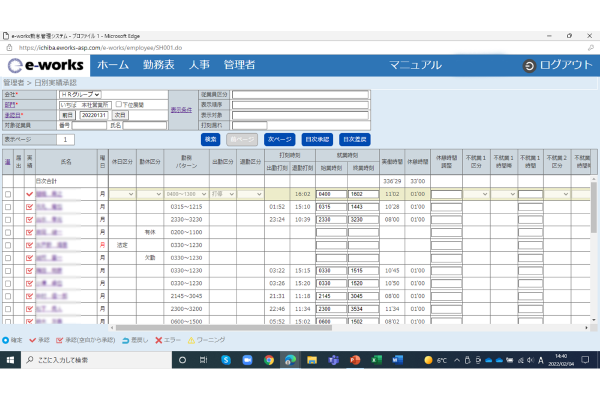Open Zoom from the taskbar

tap(248, 360)
